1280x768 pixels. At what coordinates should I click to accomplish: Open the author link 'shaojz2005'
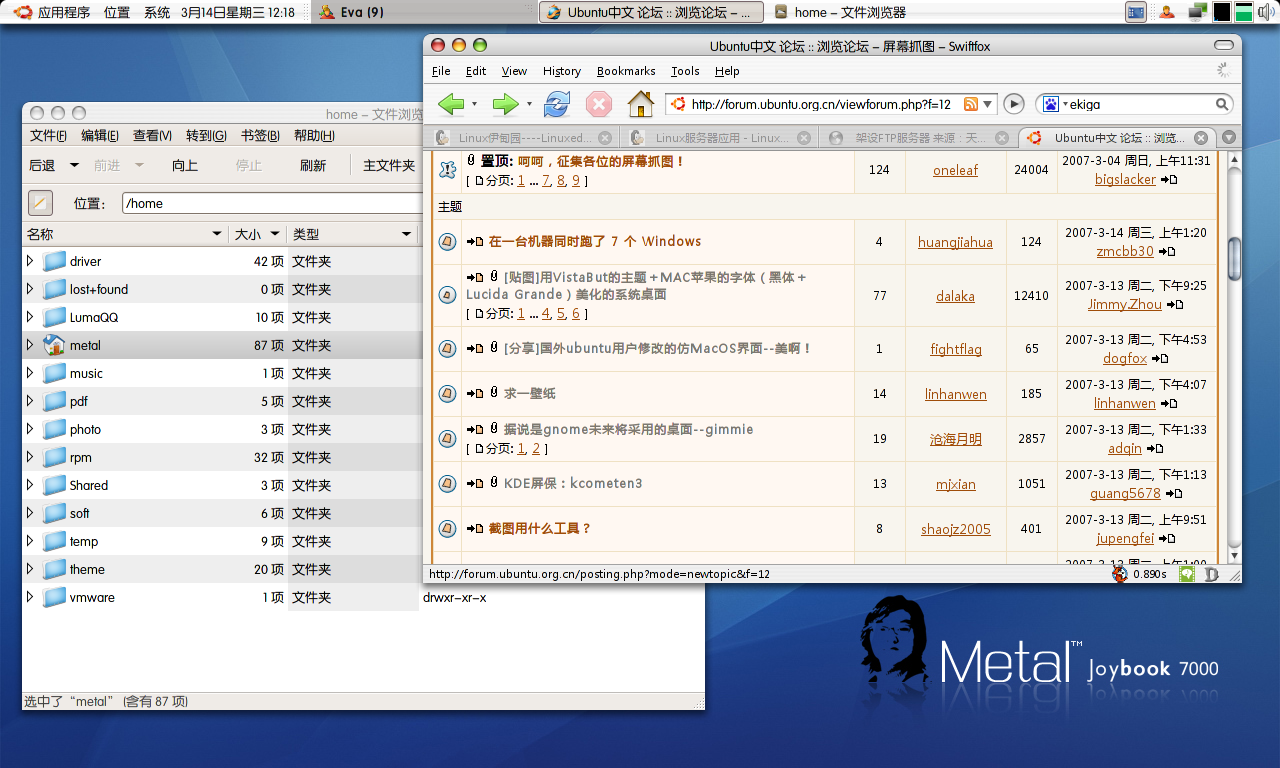[x=955, y=529]
